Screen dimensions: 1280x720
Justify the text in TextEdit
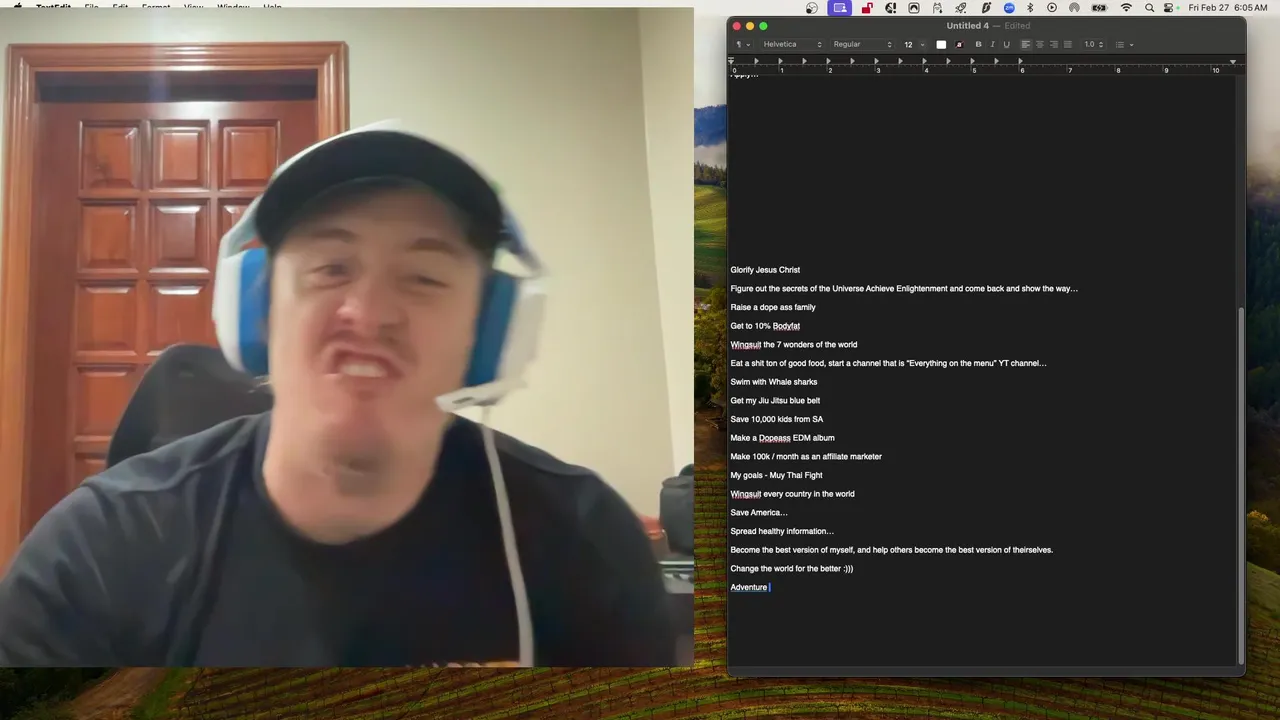tap(1068, 44)
